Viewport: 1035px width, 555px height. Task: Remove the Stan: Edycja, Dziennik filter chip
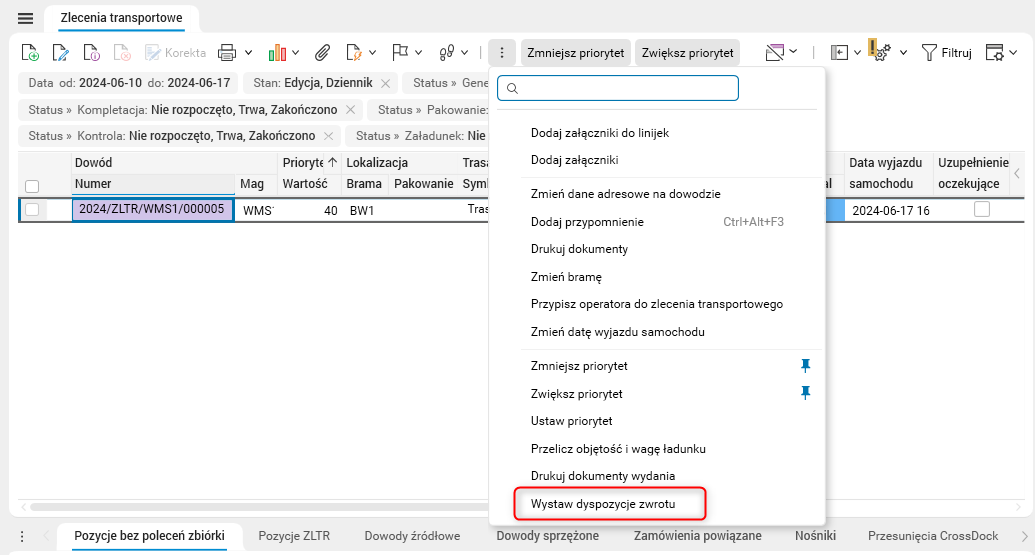[x=385, y=83]
